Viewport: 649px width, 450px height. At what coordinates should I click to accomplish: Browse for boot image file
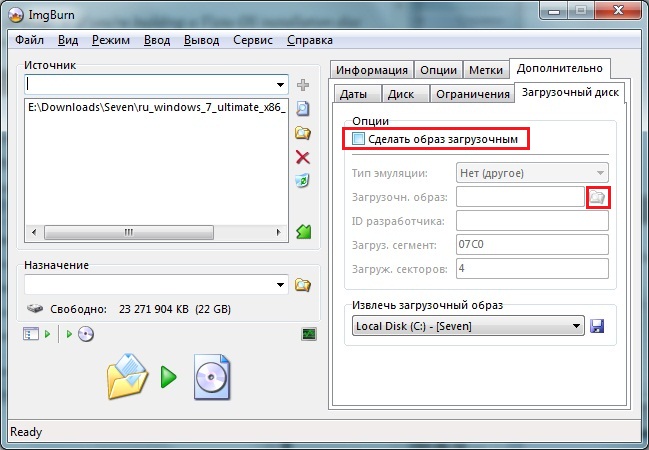pos(597,197)
